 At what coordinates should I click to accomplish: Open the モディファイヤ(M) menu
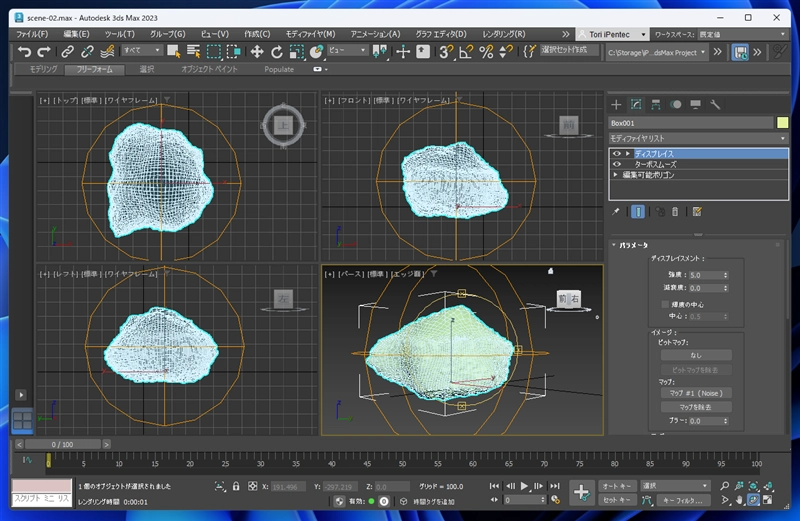pos(310,34)
